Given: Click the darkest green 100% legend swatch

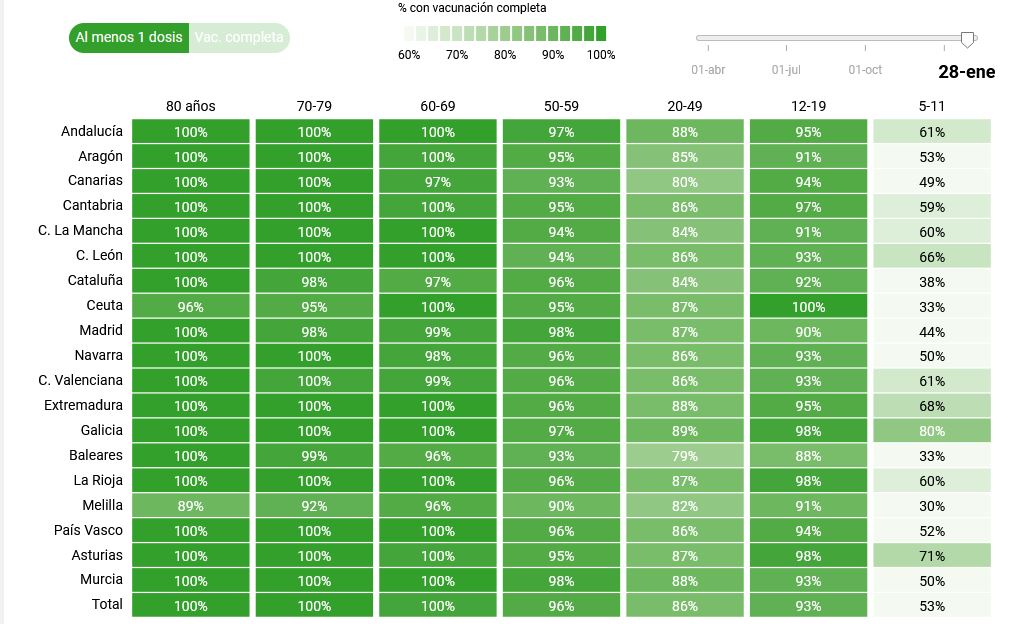Looking at the screenshot, I should point(600,33).
